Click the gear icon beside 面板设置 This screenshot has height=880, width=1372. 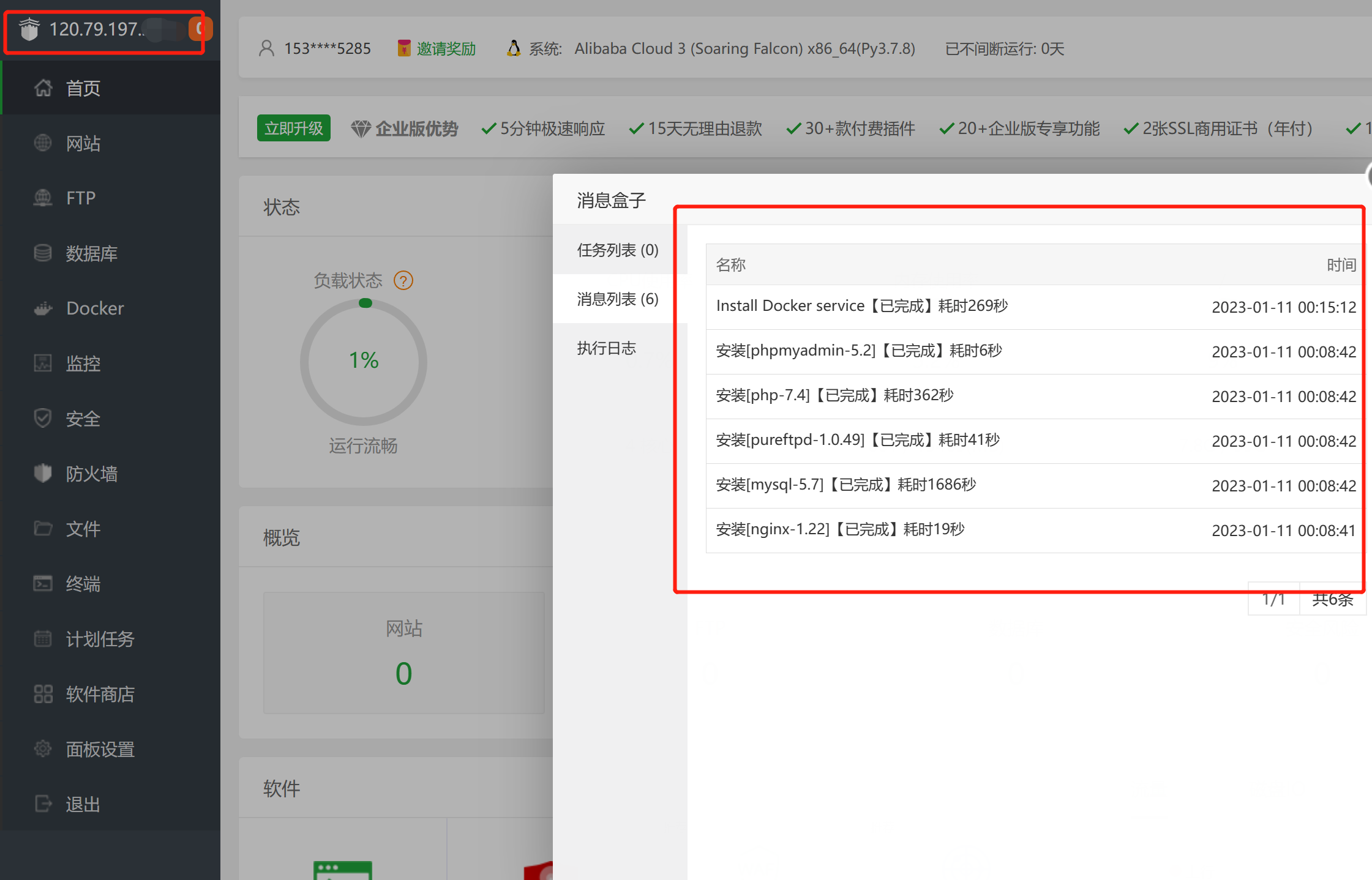43,748
